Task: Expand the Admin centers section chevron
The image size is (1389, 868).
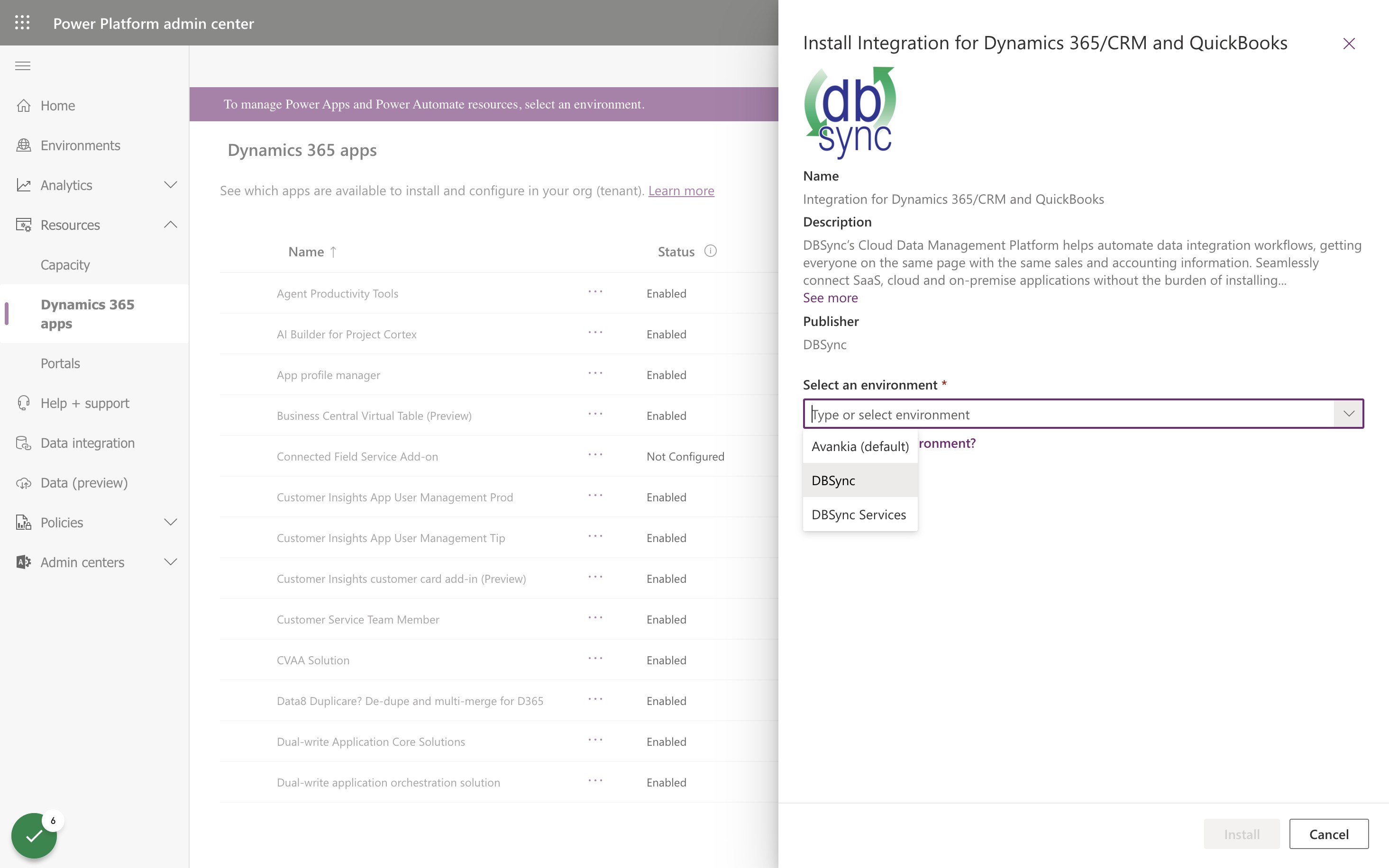Action: (171, 562)
